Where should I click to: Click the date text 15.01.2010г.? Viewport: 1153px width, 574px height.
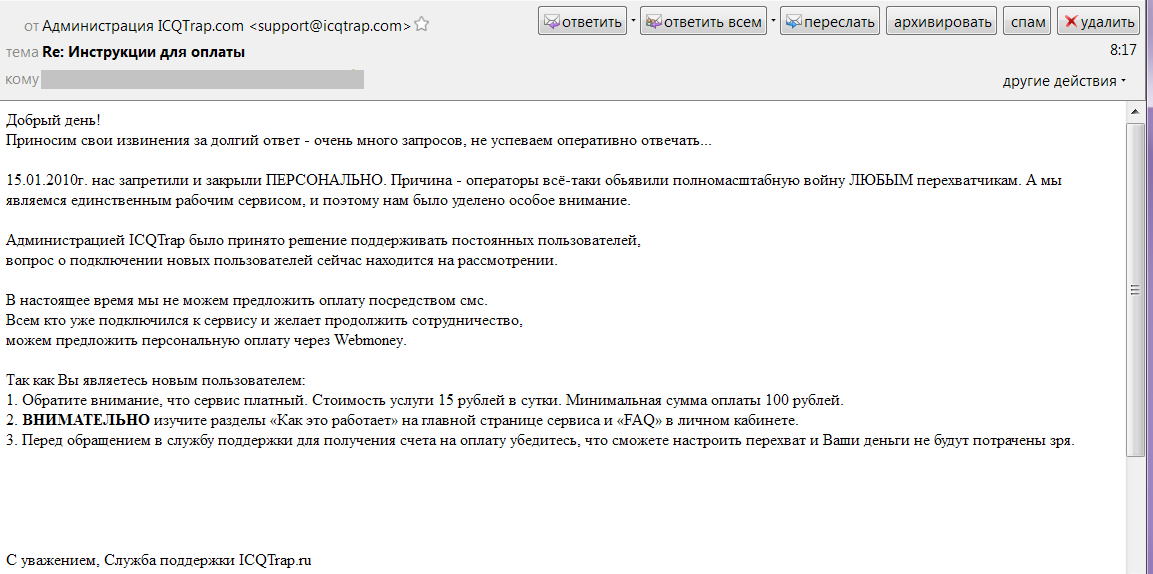click(x=47, y=180)
